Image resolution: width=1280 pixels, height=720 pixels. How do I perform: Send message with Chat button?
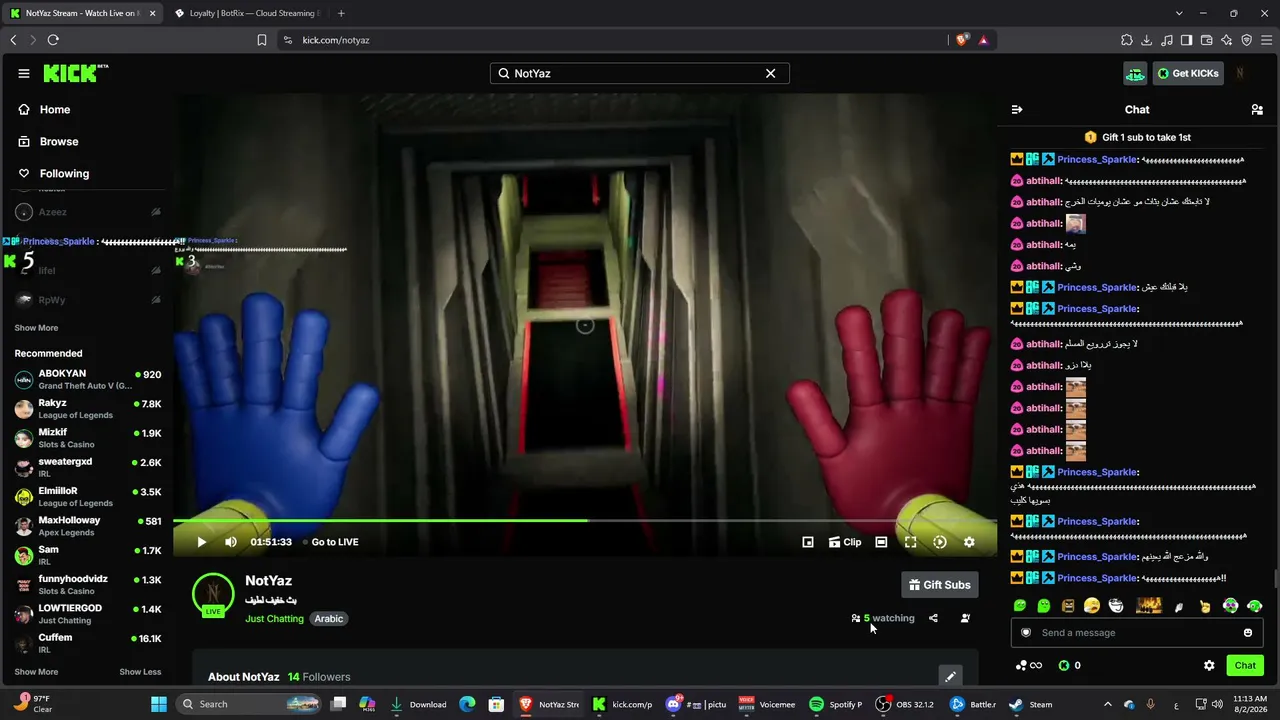click(1245, 666)
